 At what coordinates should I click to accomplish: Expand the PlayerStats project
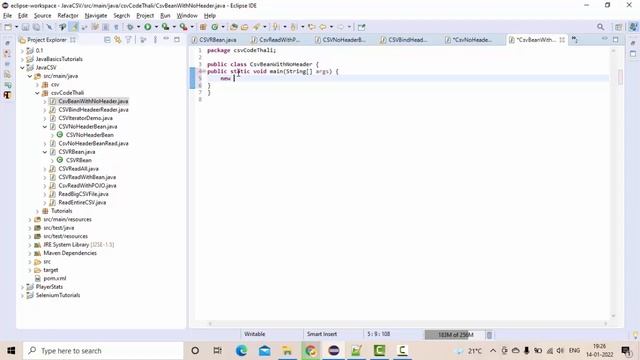click(x=22, y=287)
